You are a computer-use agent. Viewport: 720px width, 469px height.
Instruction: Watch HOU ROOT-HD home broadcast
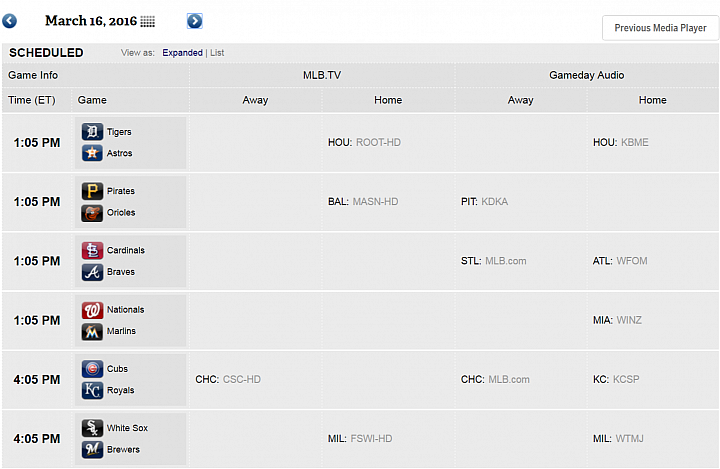point(364,142)
